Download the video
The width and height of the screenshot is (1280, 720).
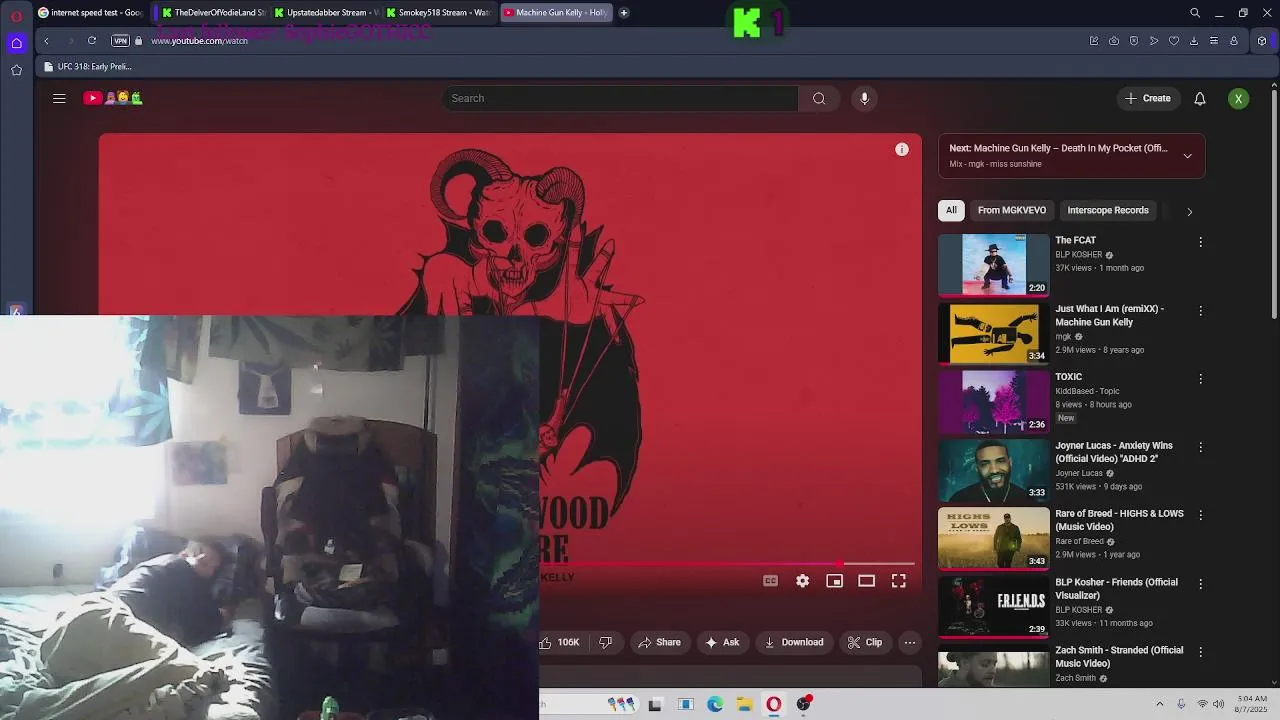point(794,642)
